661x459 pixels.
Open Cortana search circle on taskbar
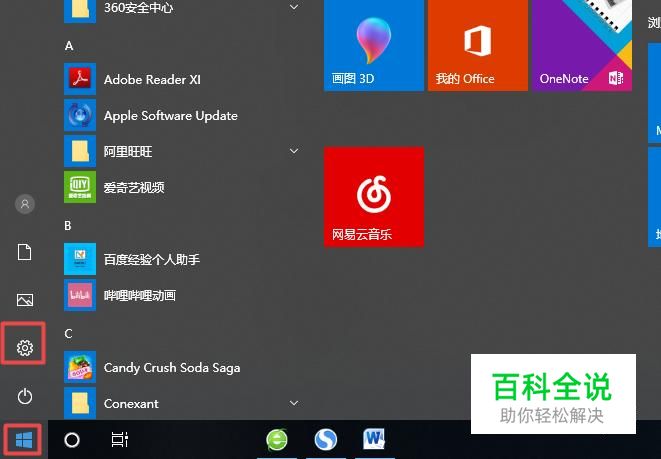coord(72,440)
